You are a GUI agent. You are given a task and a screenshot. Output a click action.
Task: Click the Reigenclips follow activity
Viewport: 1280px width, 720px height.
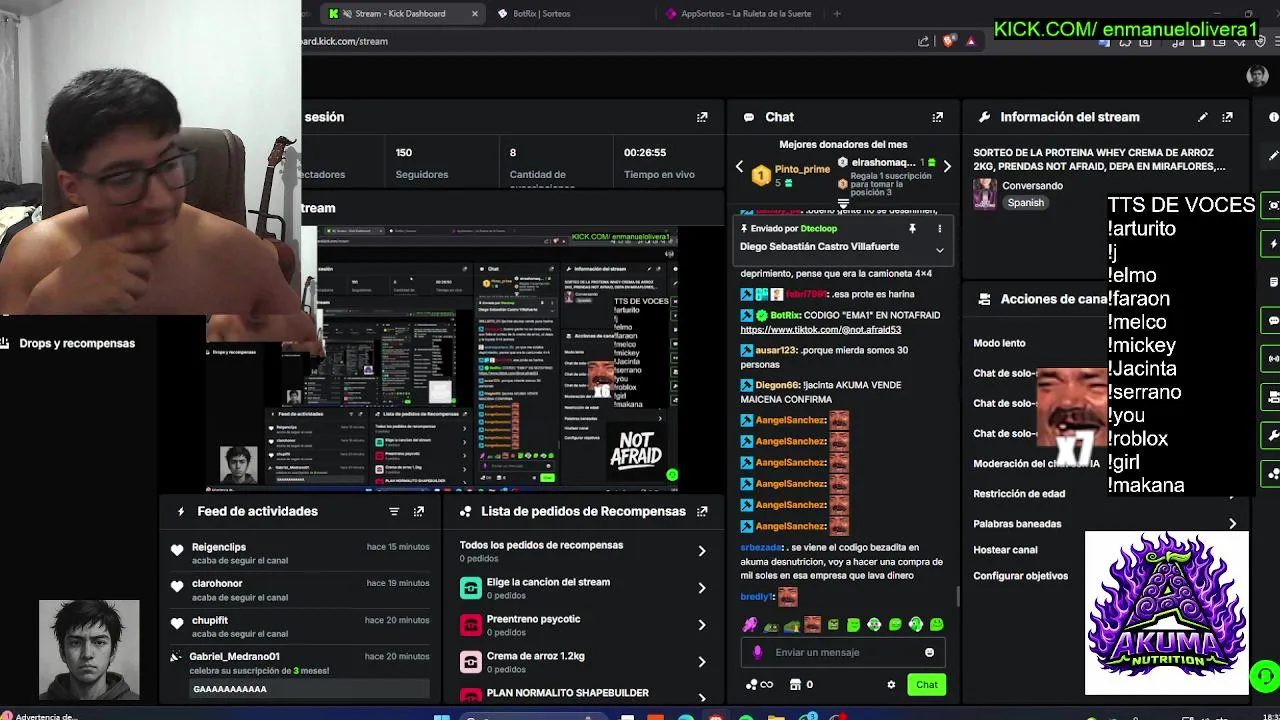(x=300, y=553)
